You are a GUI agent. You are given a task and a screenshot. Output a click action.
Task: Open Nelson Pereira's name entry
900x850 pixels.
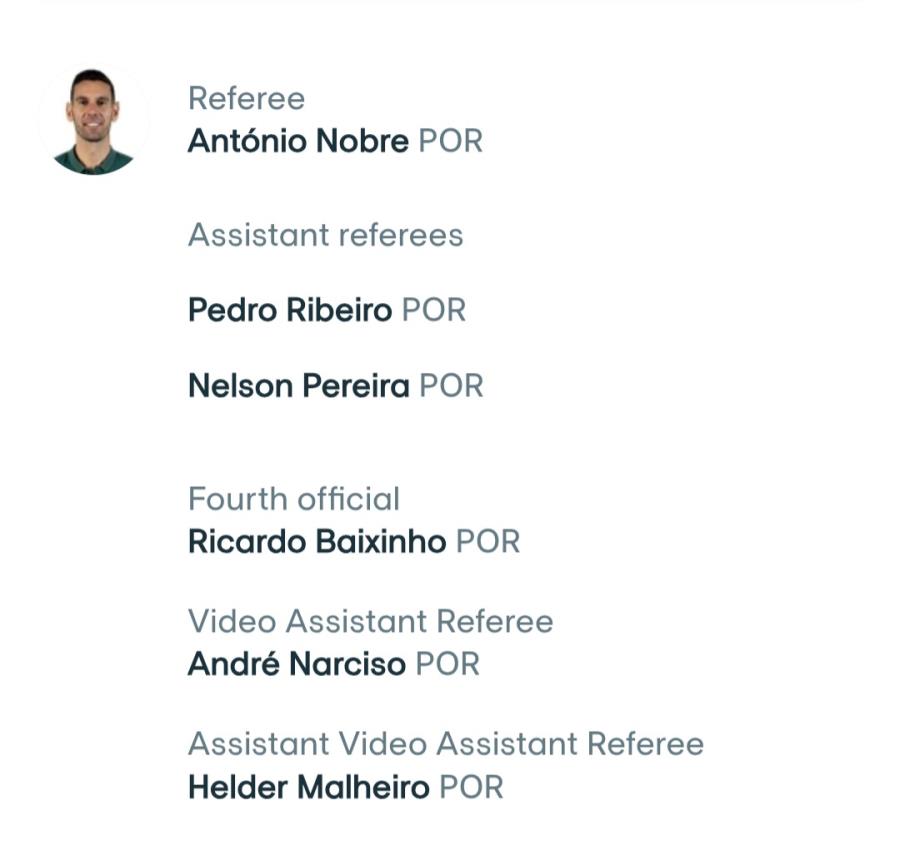(x=299, y=385)
